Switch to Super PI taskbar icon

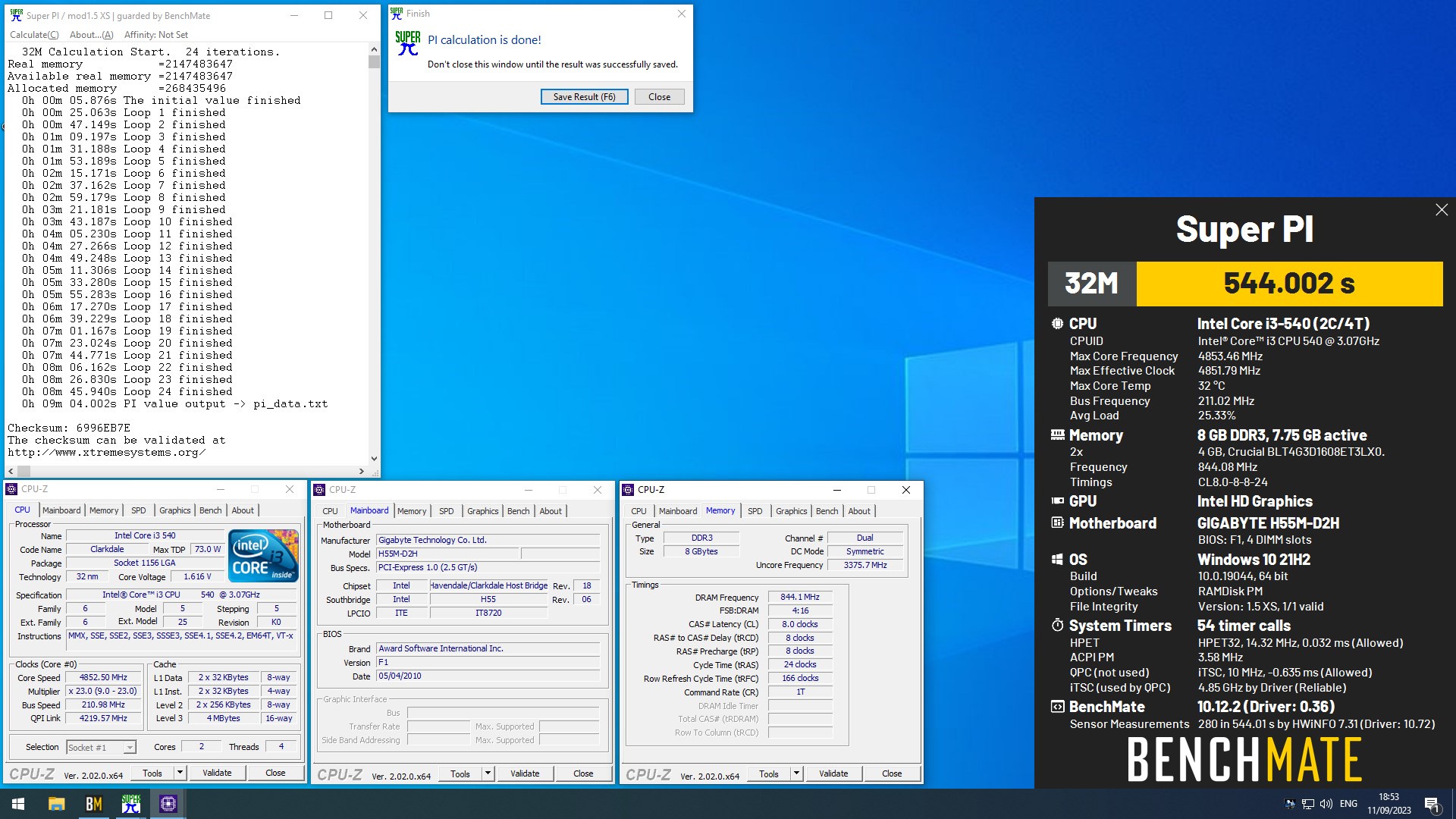tap(131, 804)
